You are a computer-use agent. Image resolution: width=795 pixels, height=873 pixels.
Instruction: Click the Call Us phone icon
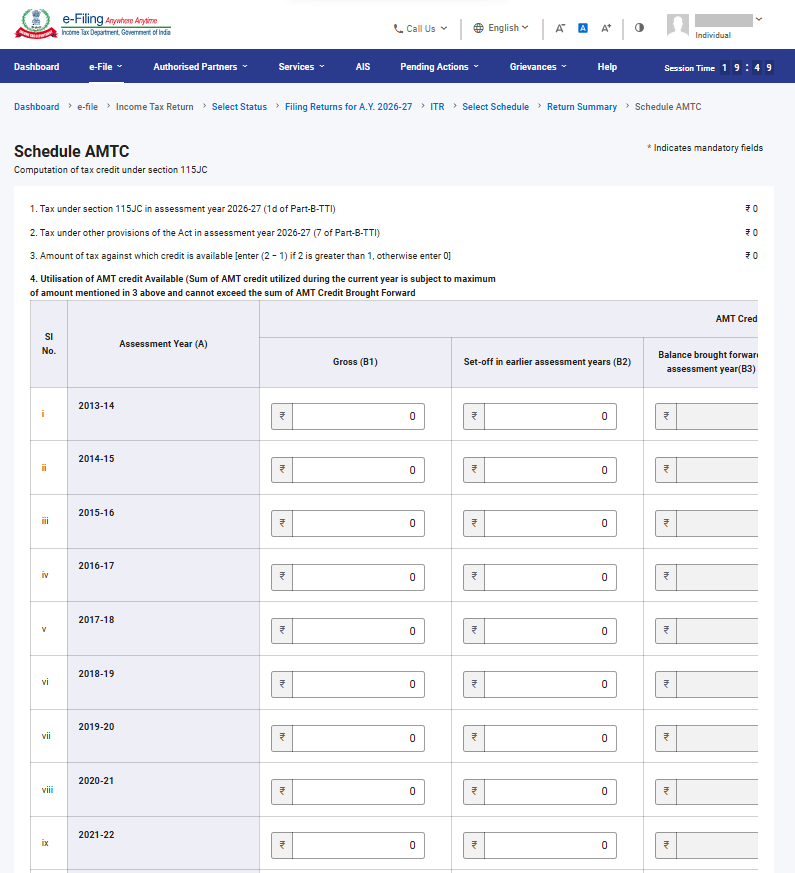click(398, 28)
